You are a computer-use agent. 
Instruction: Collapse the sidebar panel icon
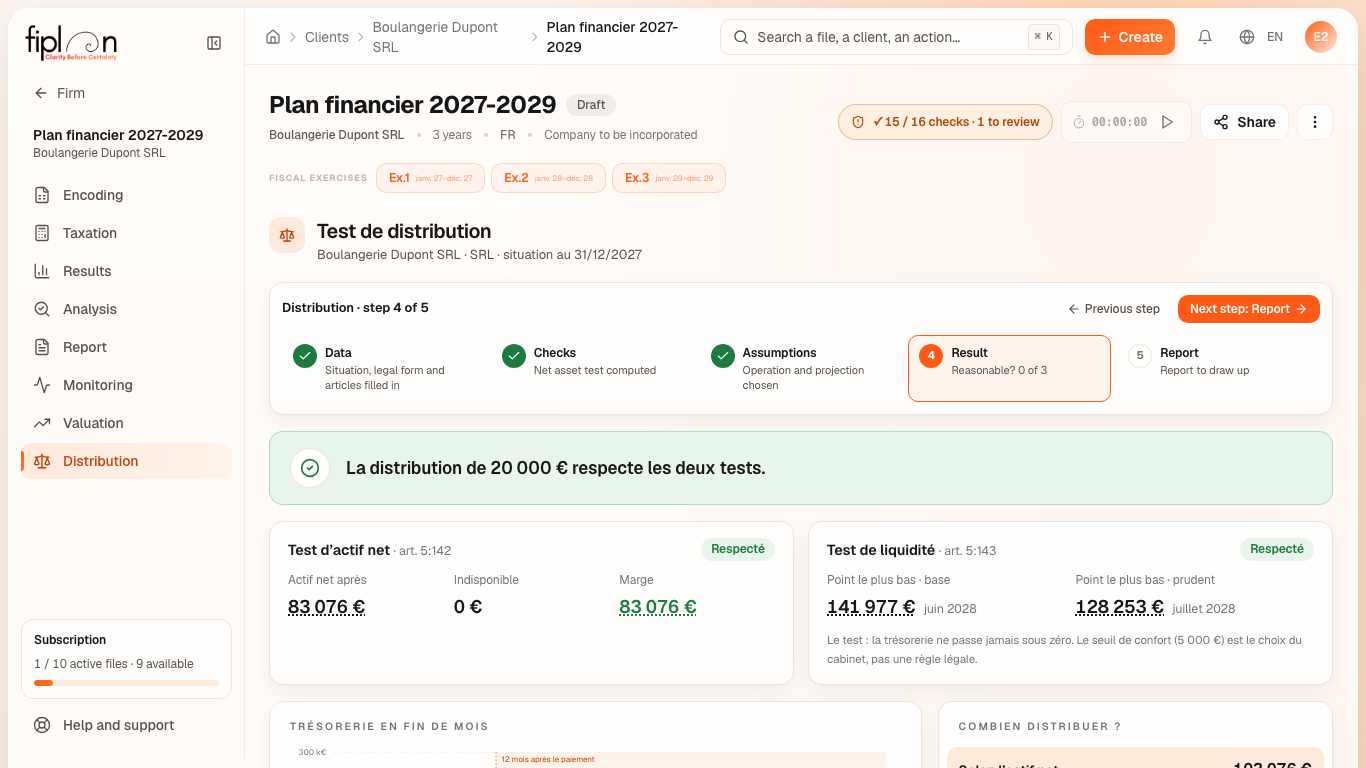point(214,43)
